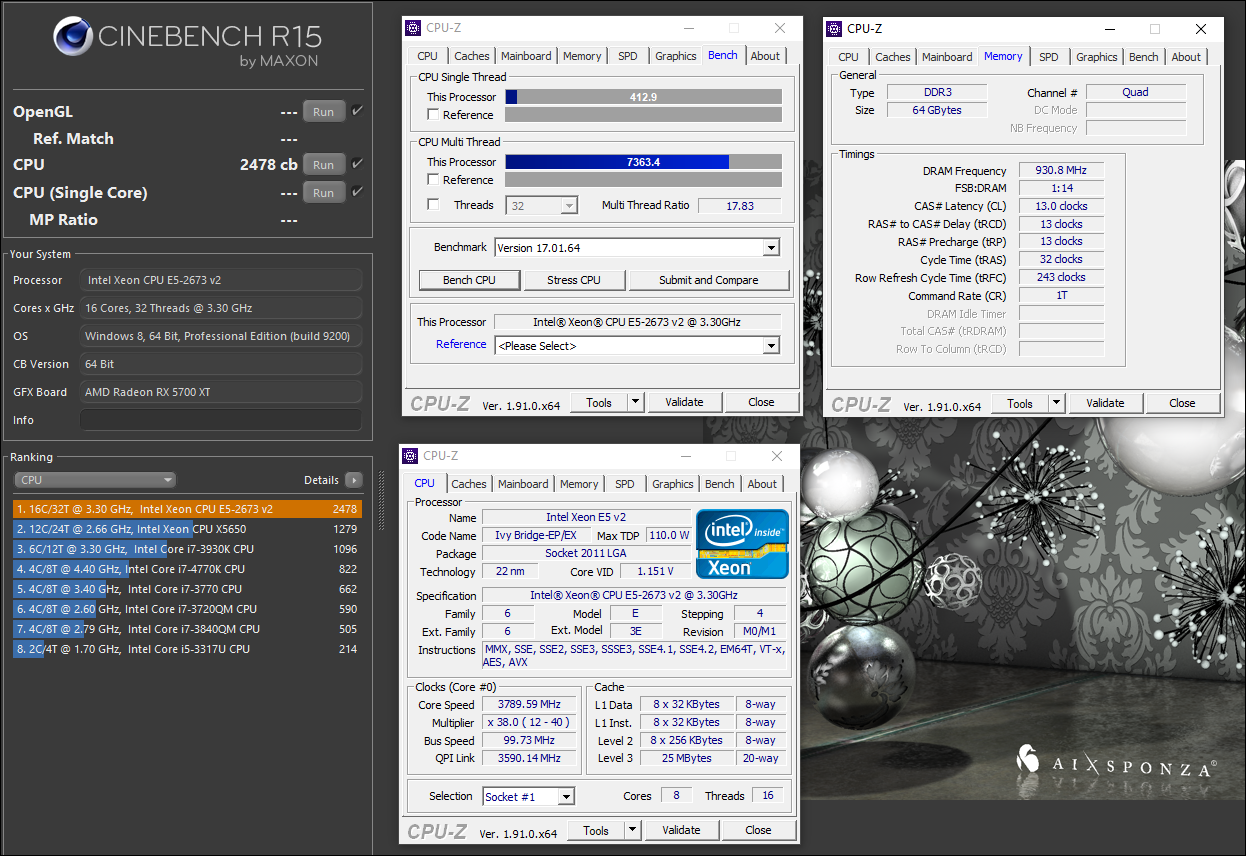This screenshot has height=856, width=1246.
Task: Select ranking row Intel Core i7-4770K
Action: click(187, 569)
